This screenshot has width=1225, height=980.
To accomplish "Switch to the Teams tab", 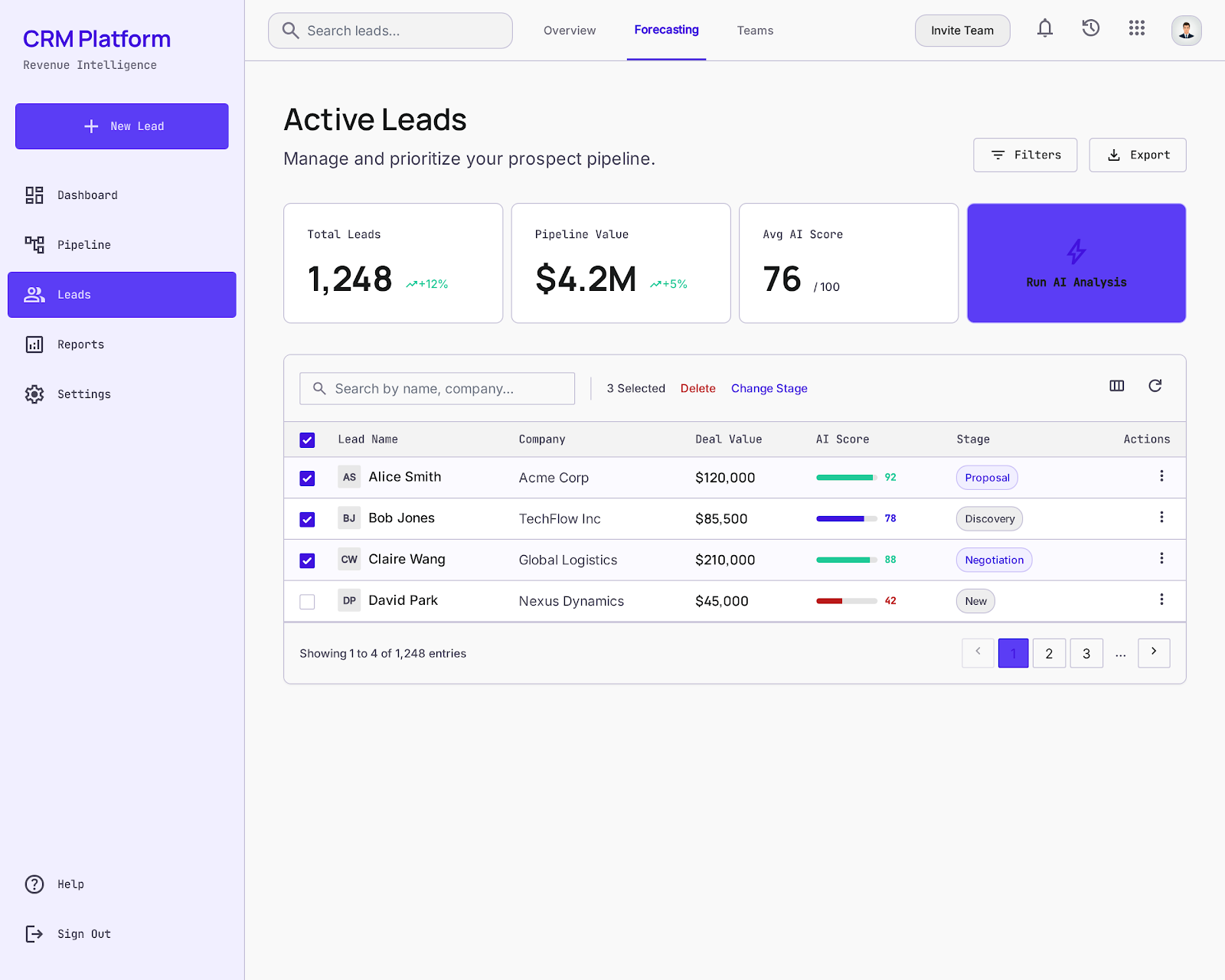I will coord(755,31).
